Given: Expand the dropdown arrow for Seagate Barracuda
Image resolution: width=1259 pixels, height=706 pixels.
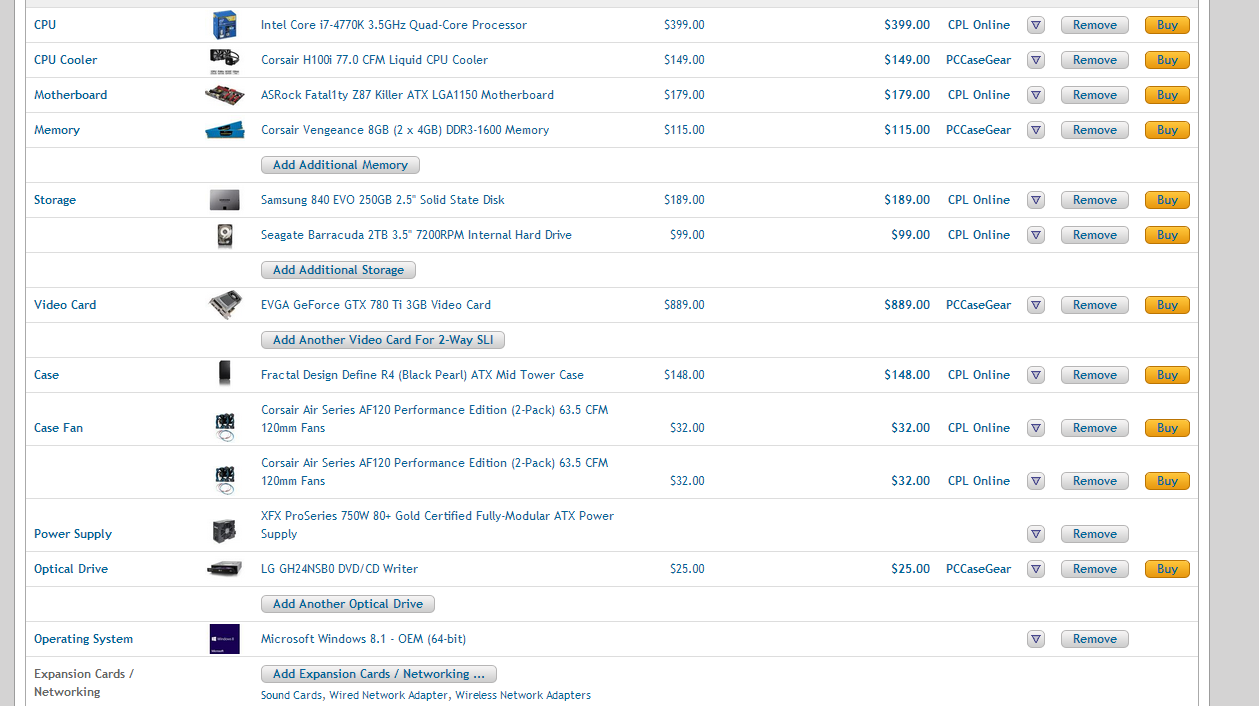Looking at the screenshot, I should click(x=1036, y=235).
